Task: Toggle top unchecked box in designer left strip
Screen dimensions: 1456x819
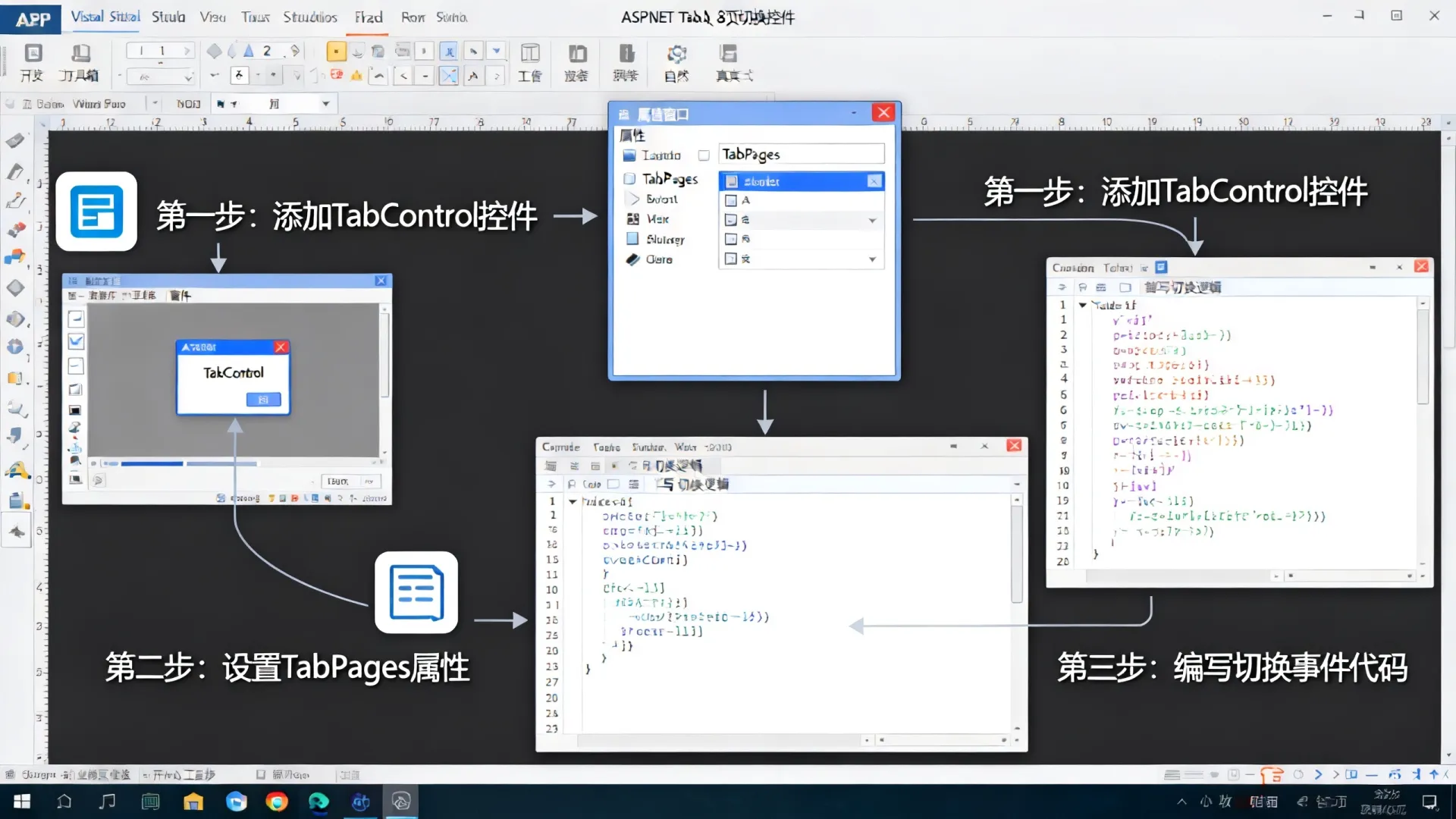Action: click(x=76, y=318)
